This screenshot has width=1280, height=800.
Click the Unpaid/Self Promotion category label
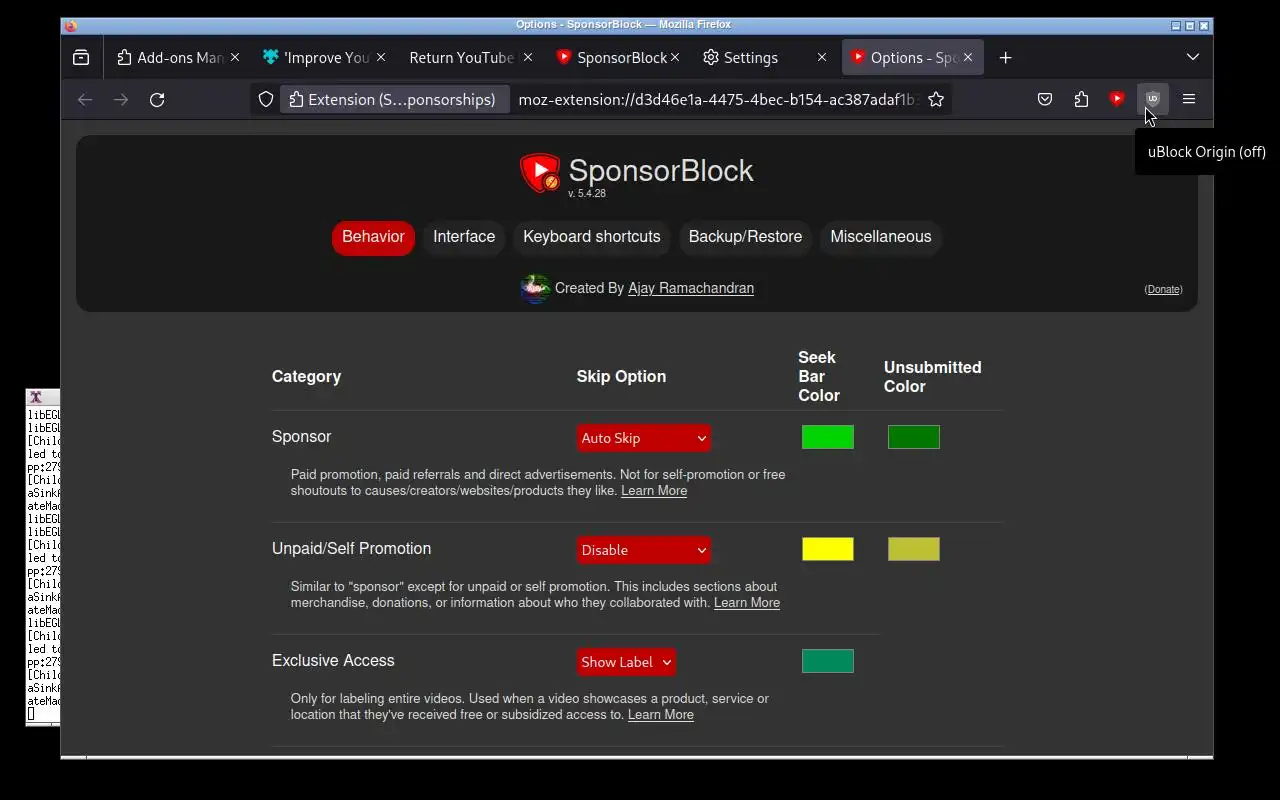(351, 549)
